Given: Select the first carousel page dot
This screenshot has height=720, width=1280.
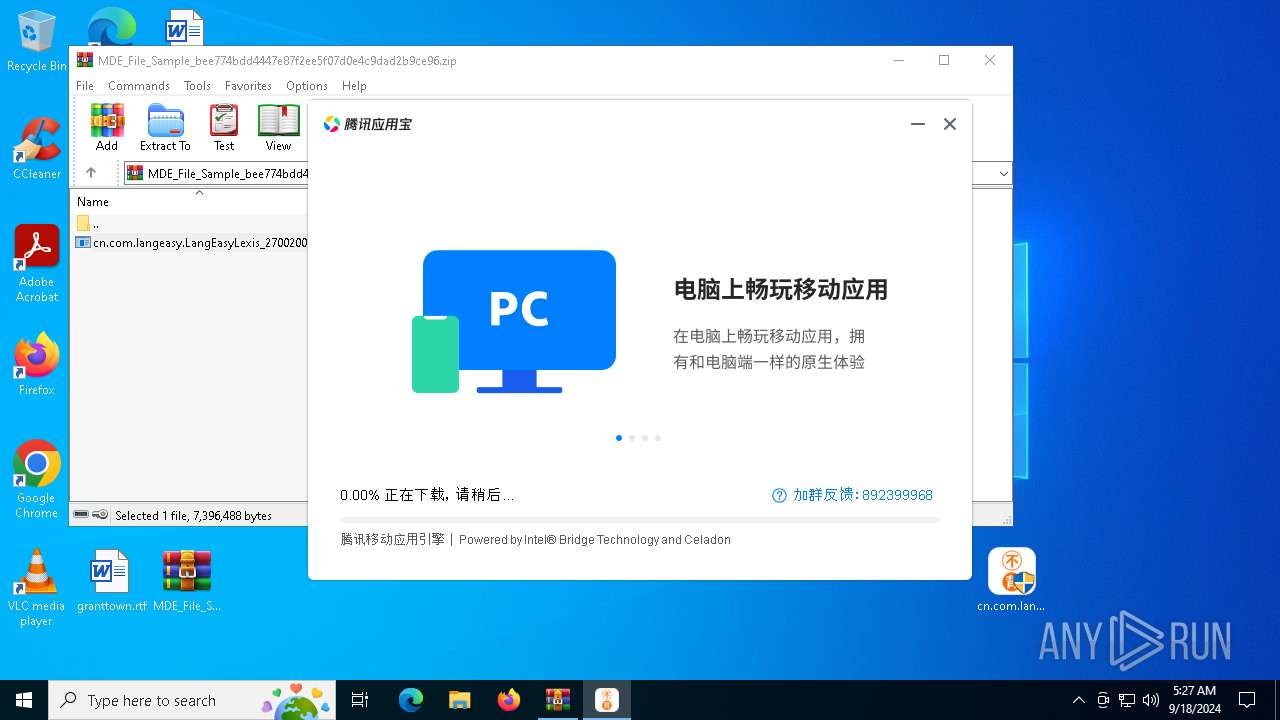Looking at the screenshot, I should point(619,438).
